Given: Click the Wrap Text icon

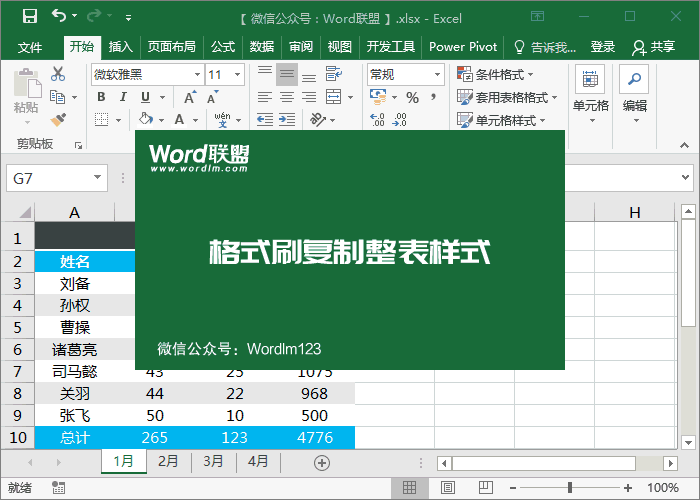Looking at the screenshot, I should click(x=333, y=74).
